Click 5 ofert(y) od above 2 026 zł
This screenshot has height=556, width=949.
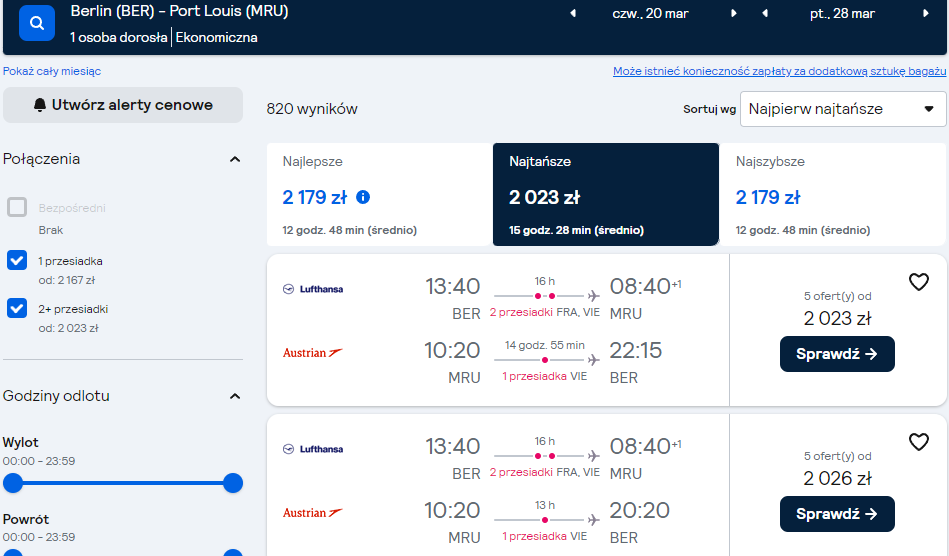837,456
